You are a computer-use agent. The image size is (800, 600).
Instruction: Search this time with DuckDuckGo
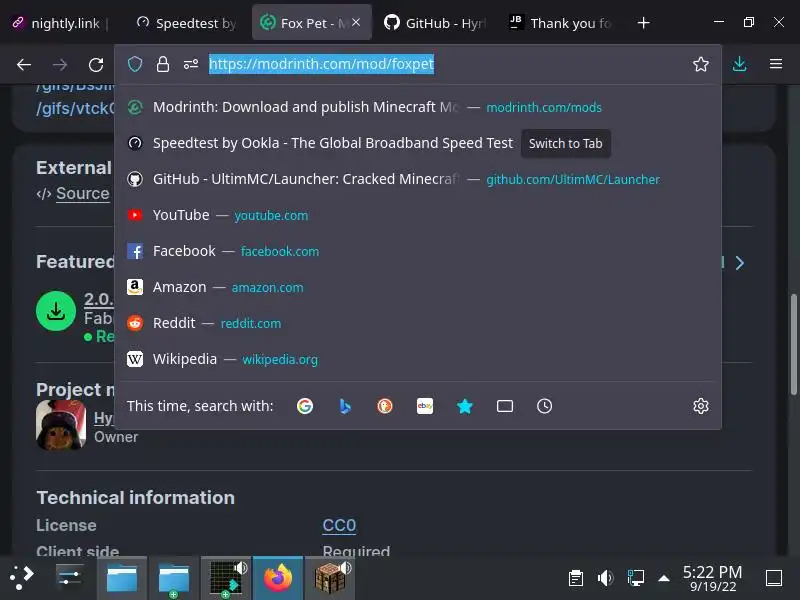click(x=385, y=406)
